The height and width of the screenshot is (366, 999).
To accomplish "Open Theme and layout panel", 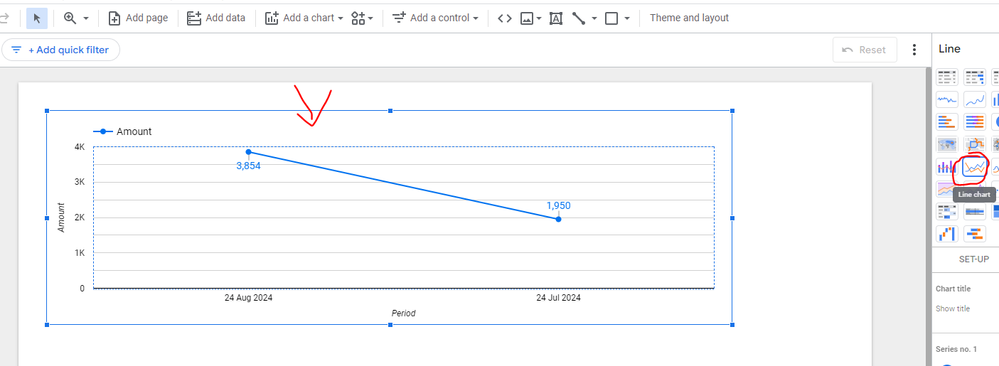I will click(689, 18).
